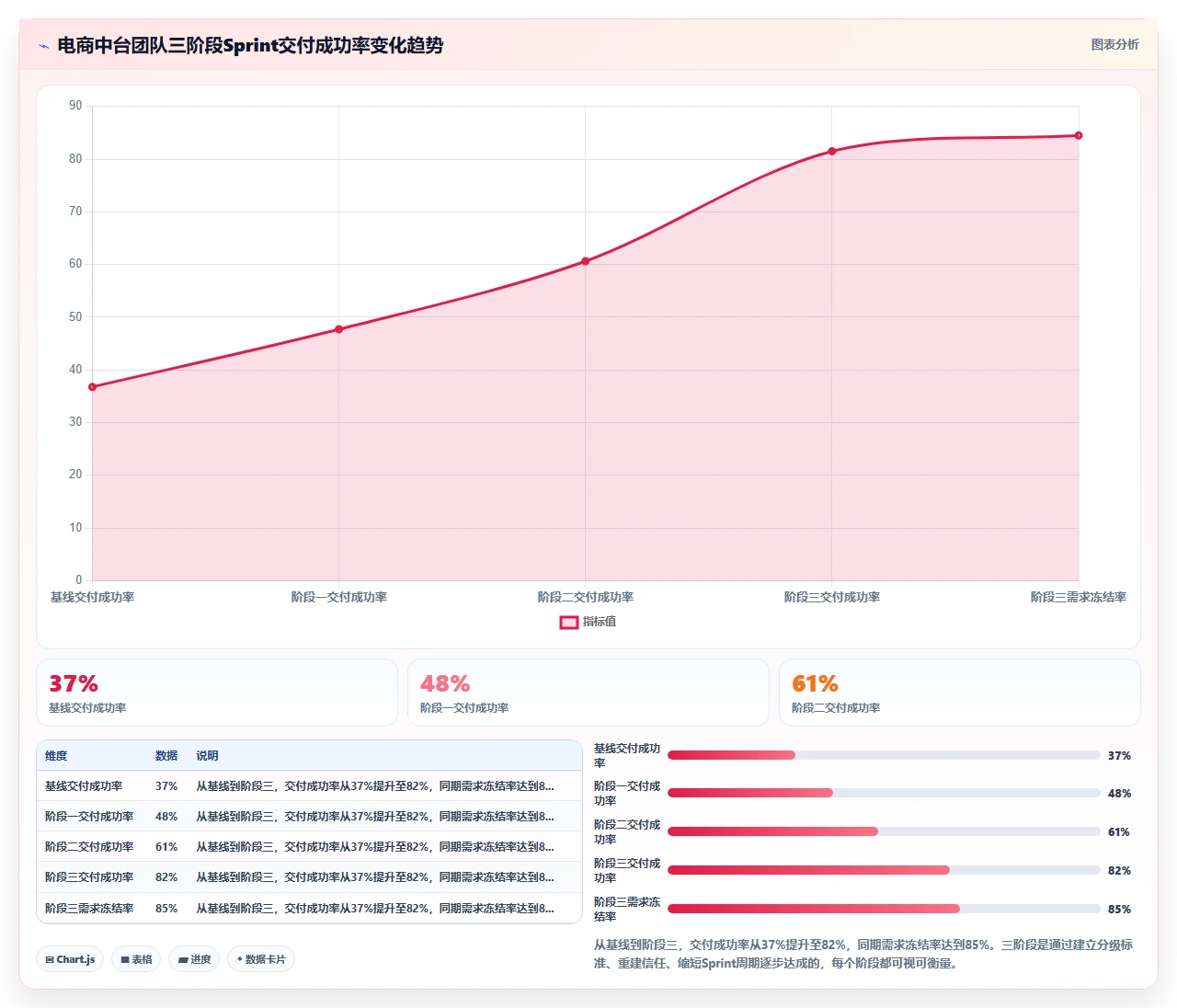Click the 数据 column header

pyautogui.click(x=166, y=756)
